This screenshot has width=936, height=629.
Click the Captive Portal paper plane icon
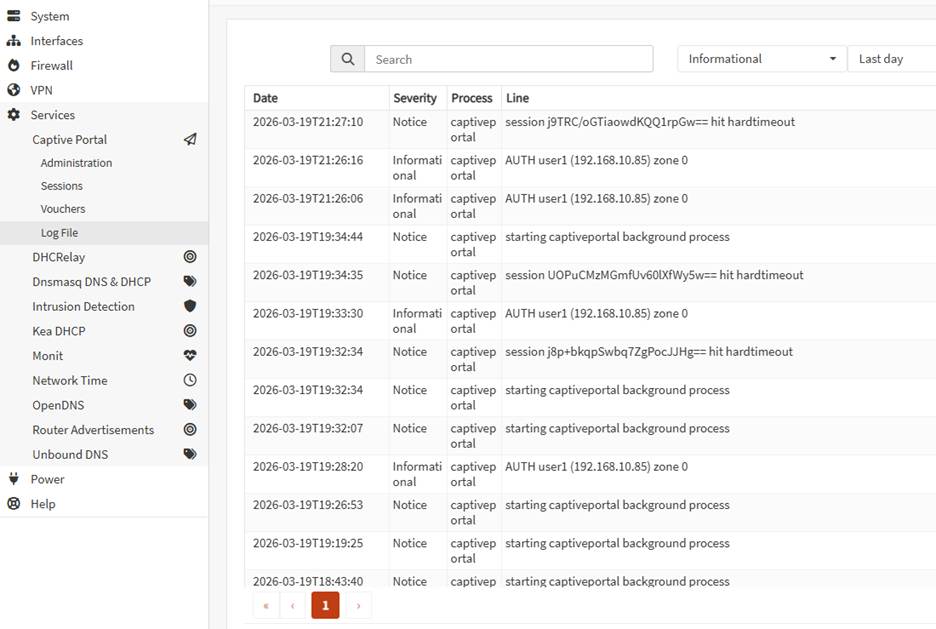(190, 140)
